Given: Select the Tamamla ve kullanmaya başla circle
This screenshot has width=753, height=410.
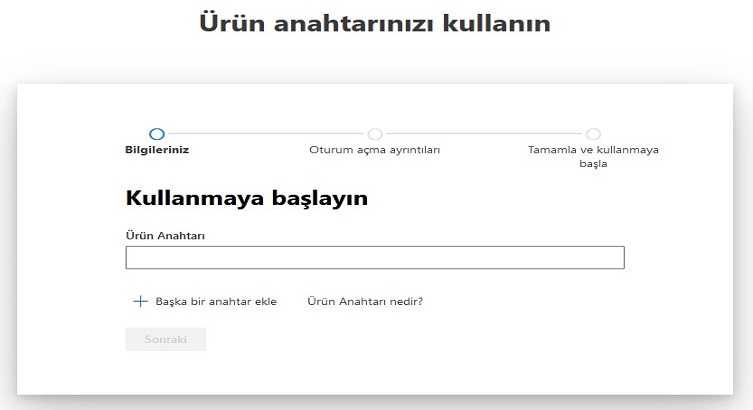Looking at the screenshot, I should (x=593, y=134).
